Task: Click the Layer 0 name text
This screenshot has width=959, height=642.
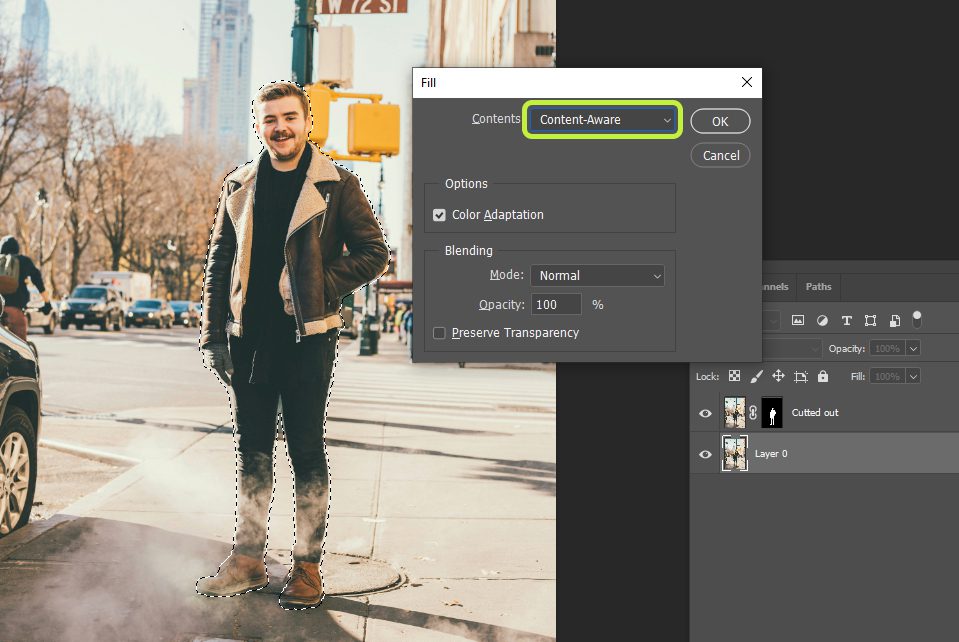Action: 771,454
